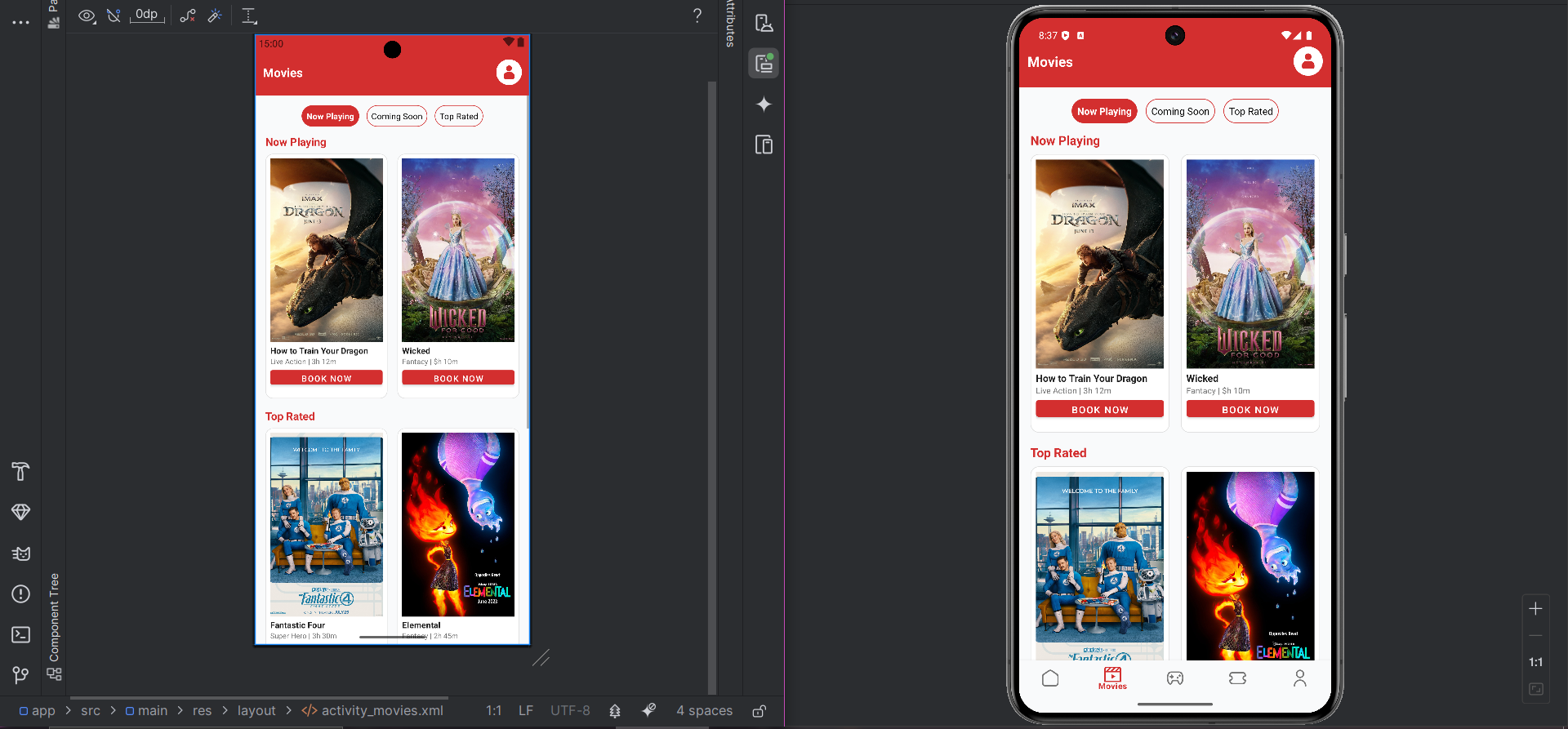Open the Device Explorer tool window

pos(764,144)
